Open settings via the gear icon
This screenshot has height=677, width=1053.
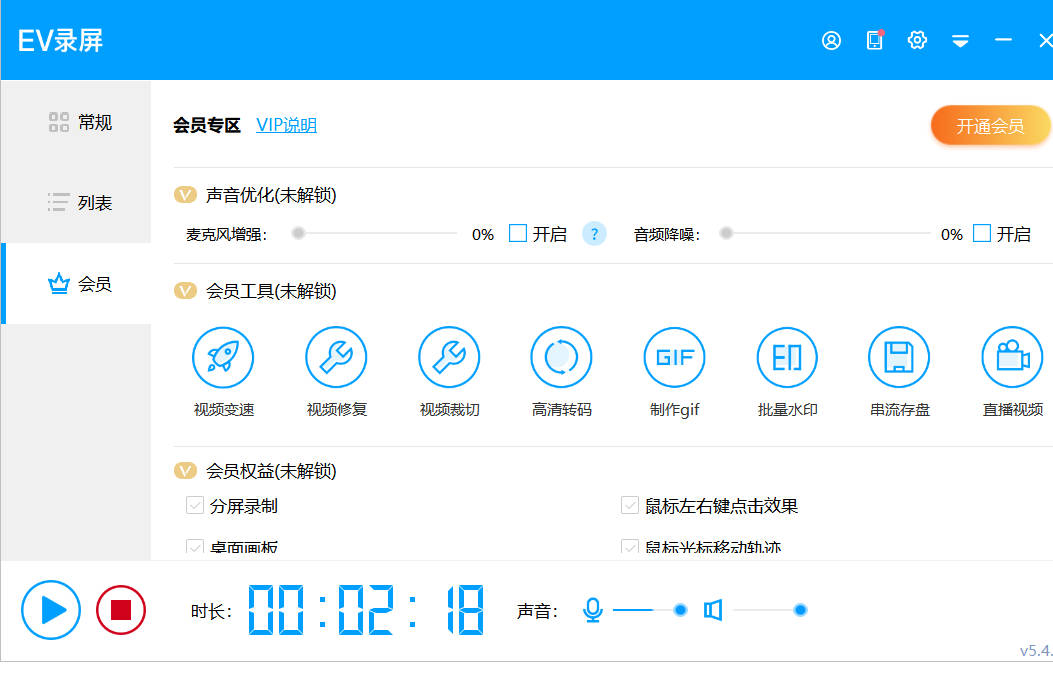pyautogui.click(x=917, y=41)
